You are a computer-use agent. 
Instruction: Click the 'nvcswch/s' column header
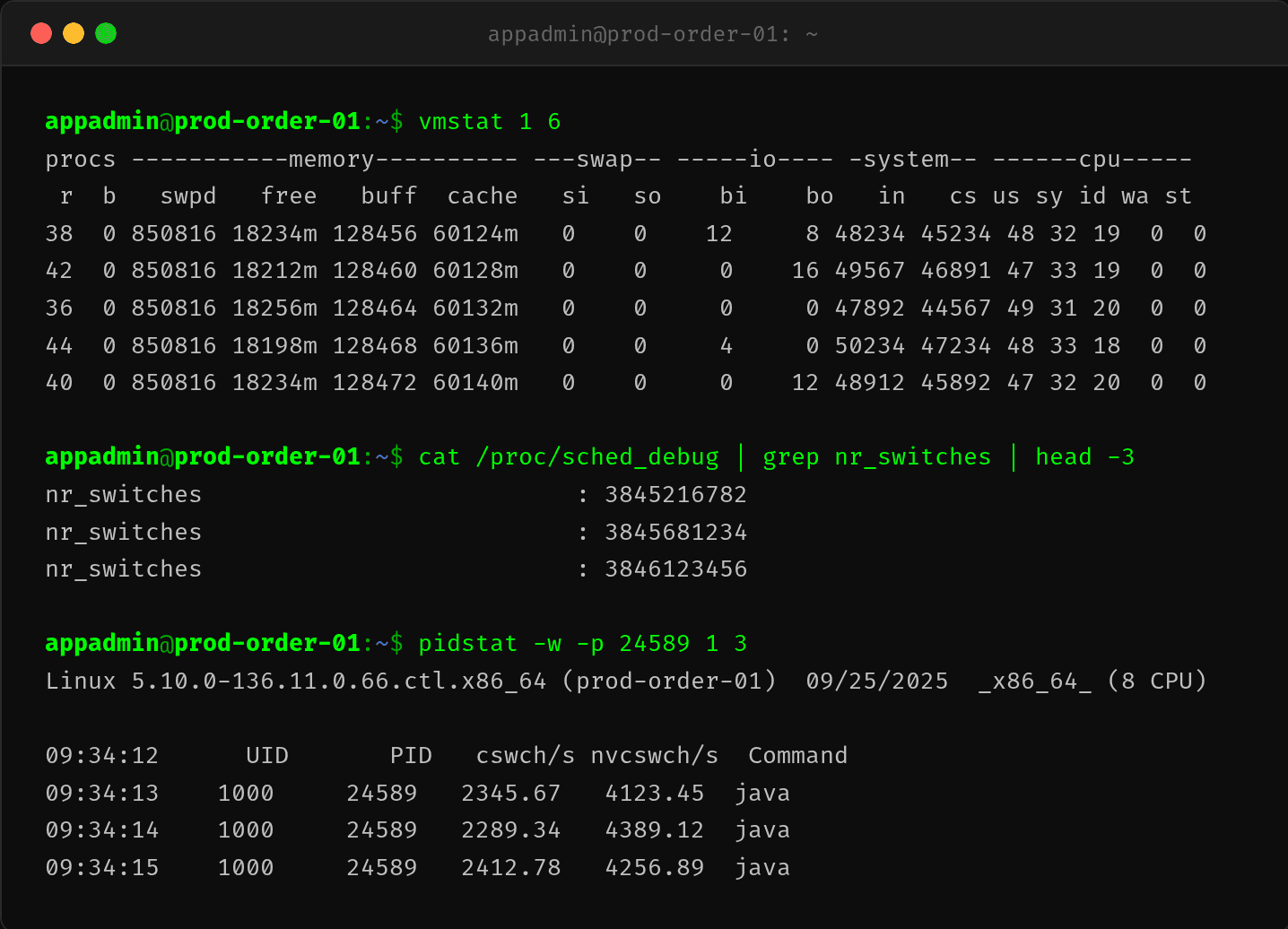pyautogui.click(x=655, y=755)
